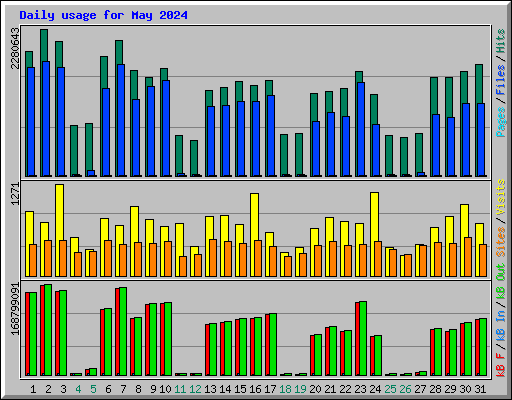Click weekend day 26 label
512x400 pixels.
tap(405, 389)
